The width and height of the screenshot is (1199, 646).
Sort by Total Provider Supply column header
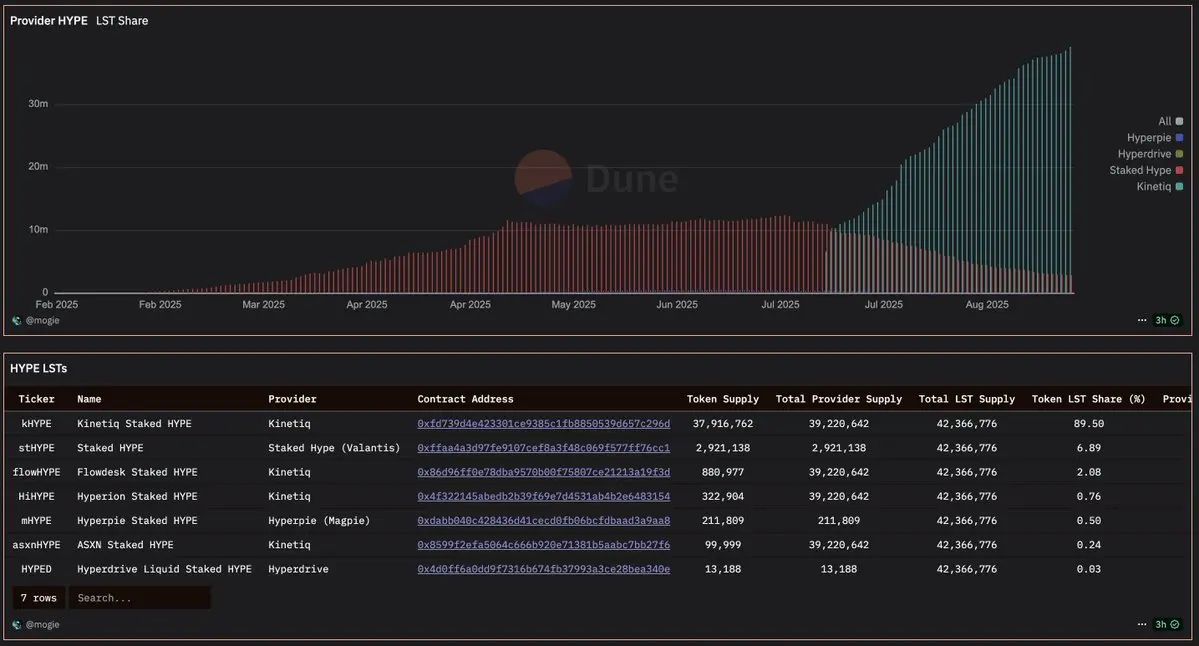tap(839, 399)
